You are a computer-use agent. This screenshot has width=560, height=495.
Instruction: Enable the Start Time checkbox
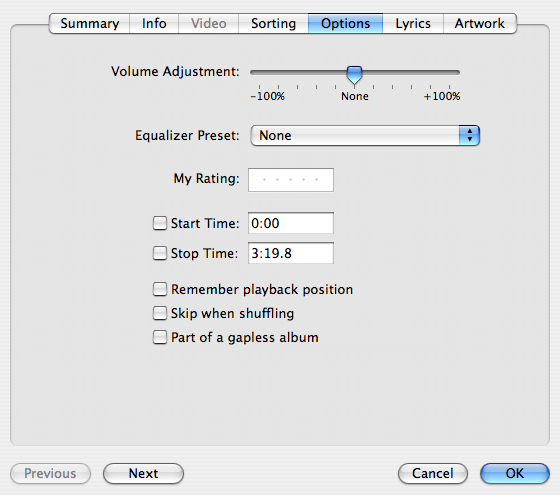(x=160, y=223)
